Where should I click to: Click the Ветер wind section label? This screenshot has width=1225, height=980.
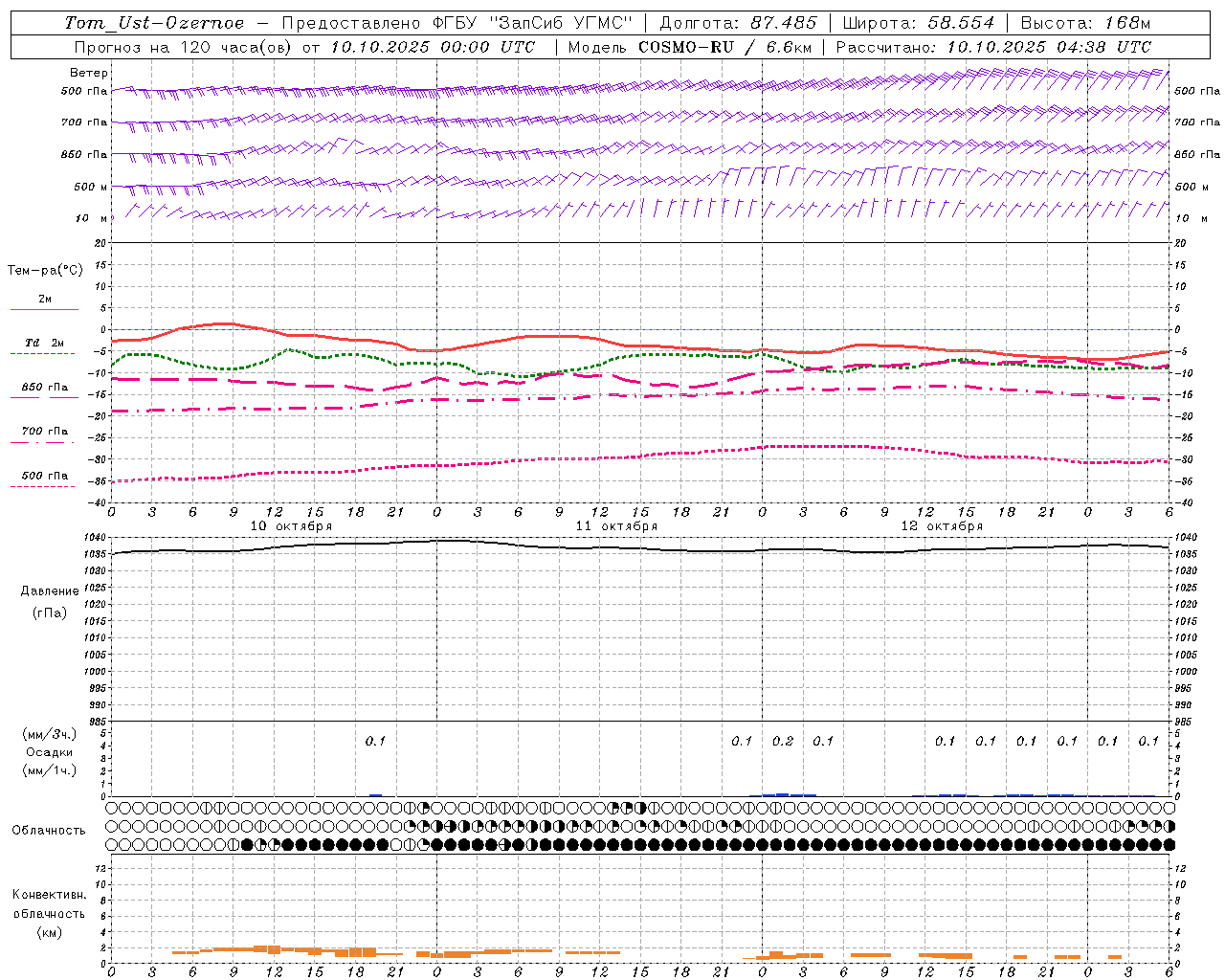[x=89, y=73]
